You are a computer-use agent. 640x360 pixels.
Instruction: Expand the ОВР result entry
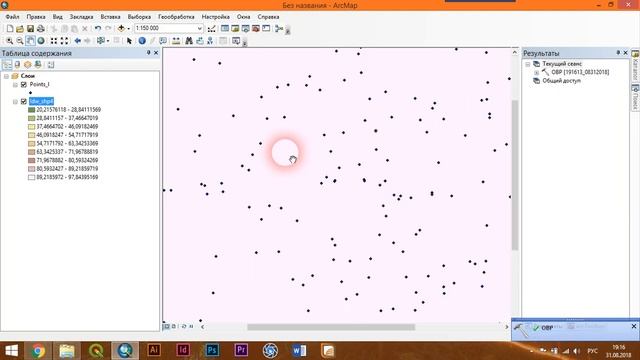coord(536,72)
